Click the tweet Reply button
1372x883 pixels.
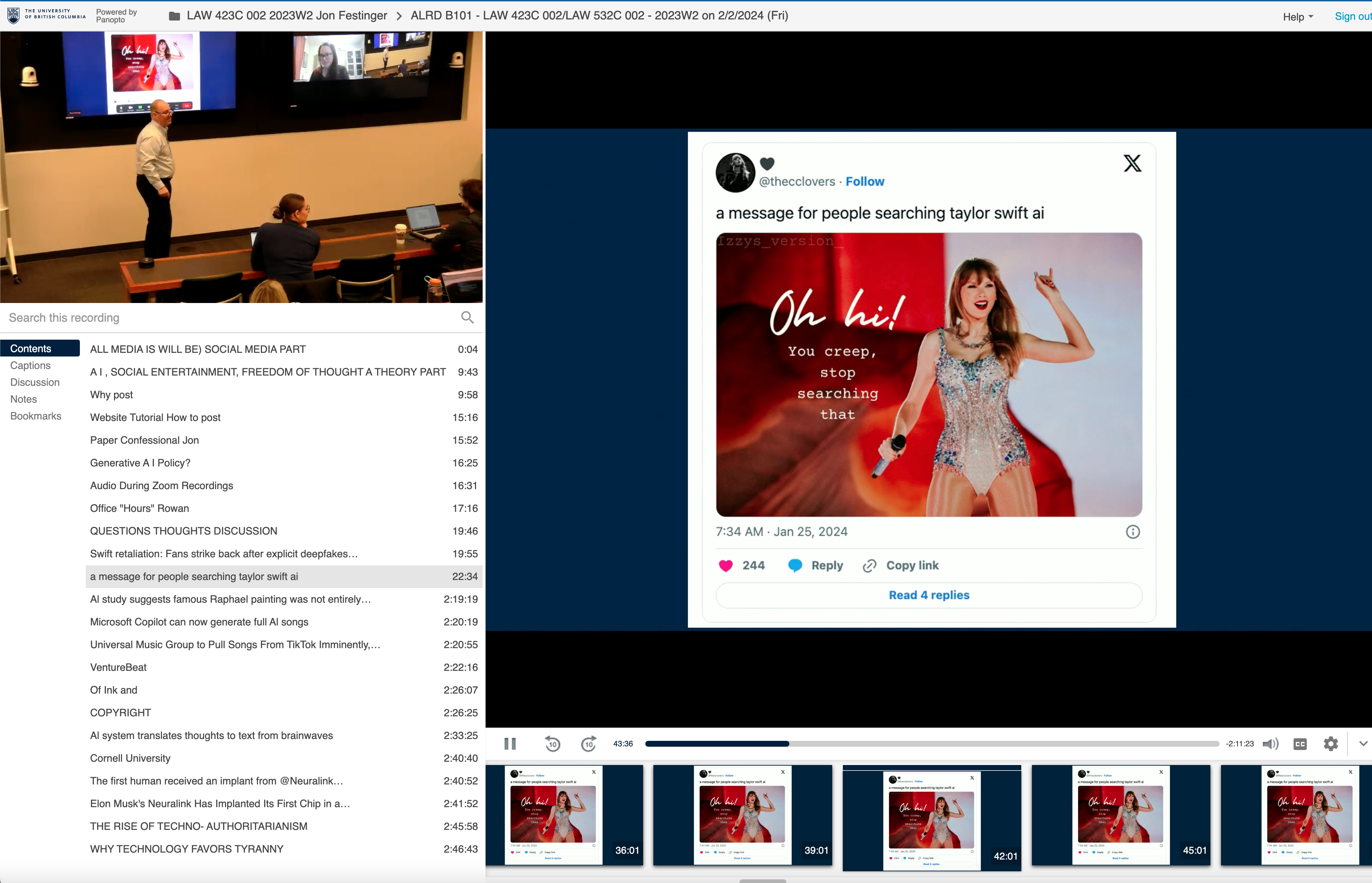pyautogui.click(x=815, y=565)
